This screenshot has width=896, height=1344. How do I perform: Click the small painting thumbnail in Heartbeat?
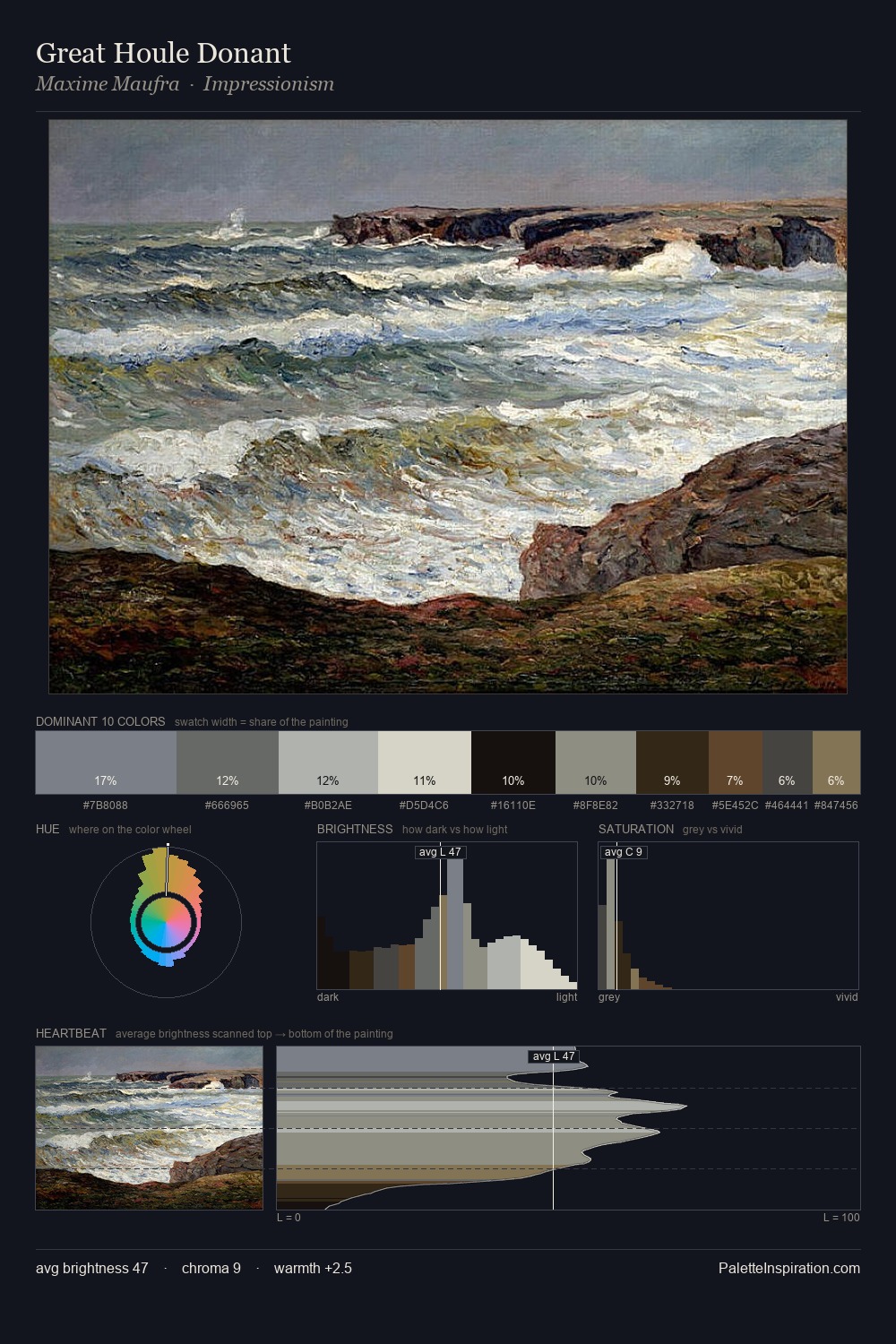pyautogui.click(x=150, y=1128)
